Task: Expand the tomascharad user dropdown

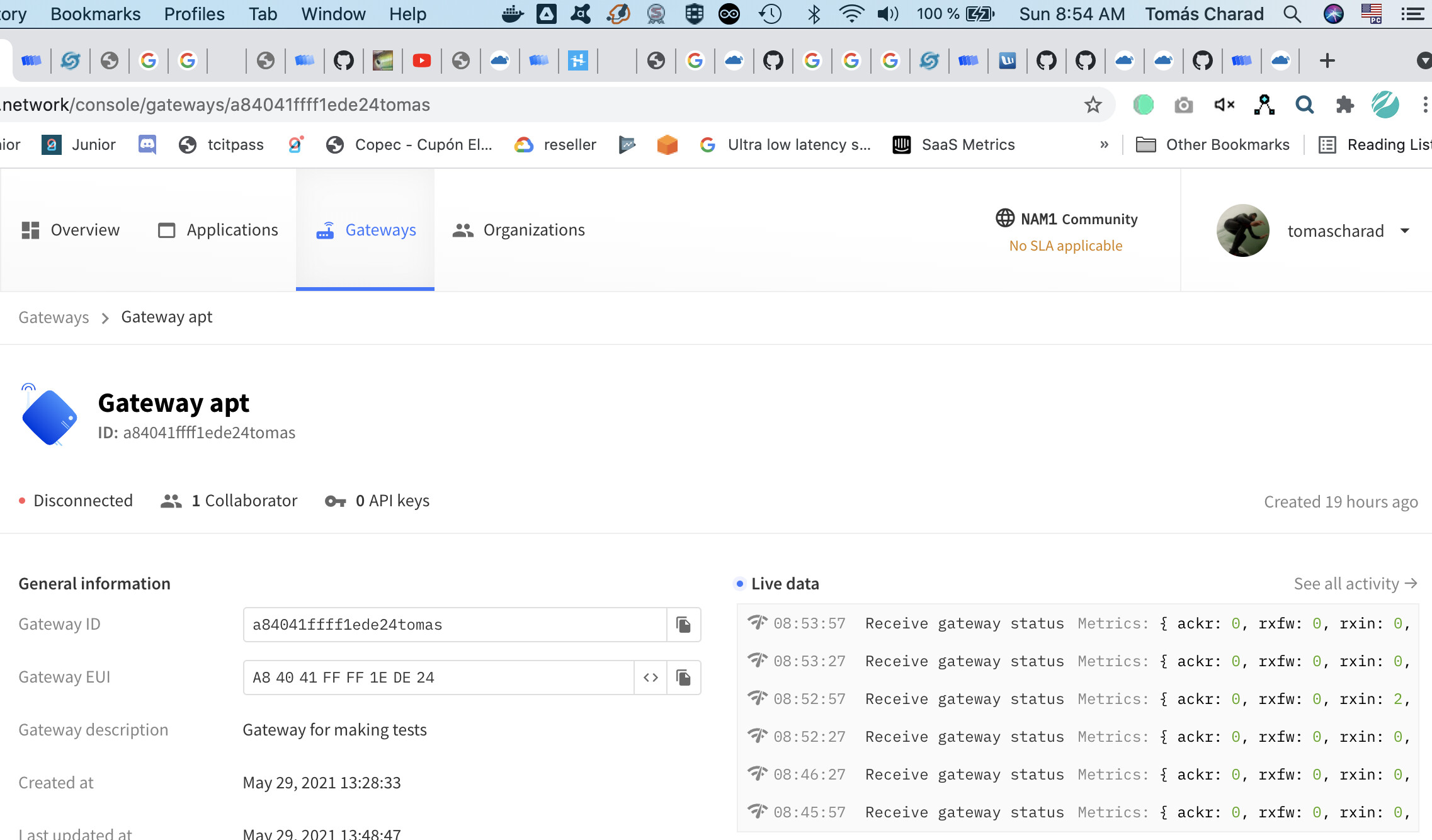Action: click(1404, 230)
